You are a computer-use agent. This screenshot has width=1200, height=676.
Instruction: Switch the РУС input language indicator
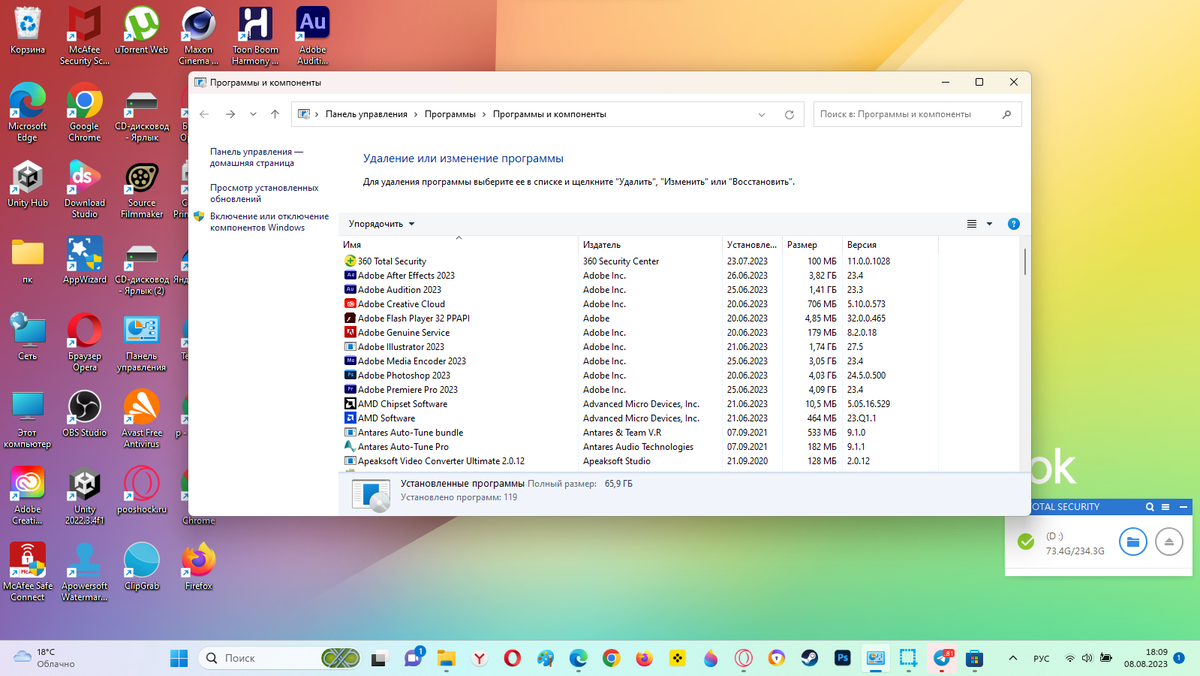tap(1041, 658)
